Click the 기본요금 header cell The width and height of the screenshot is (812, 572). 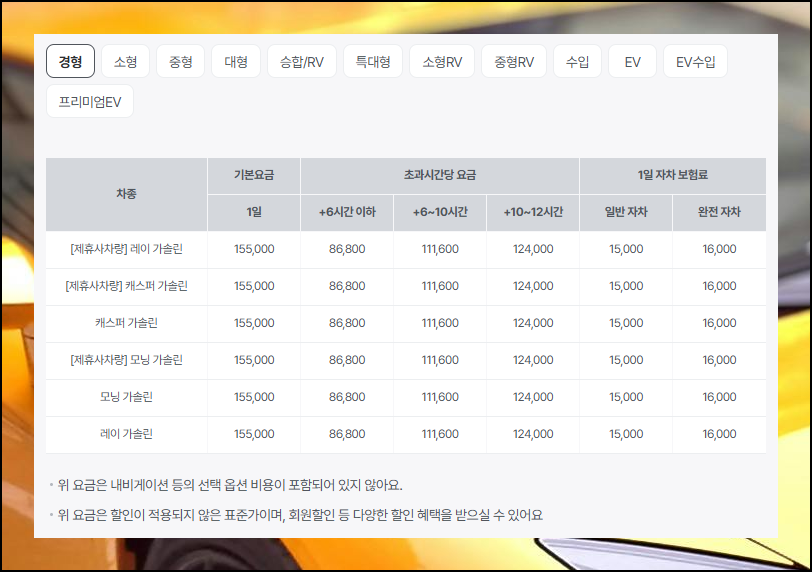[254, 175]
